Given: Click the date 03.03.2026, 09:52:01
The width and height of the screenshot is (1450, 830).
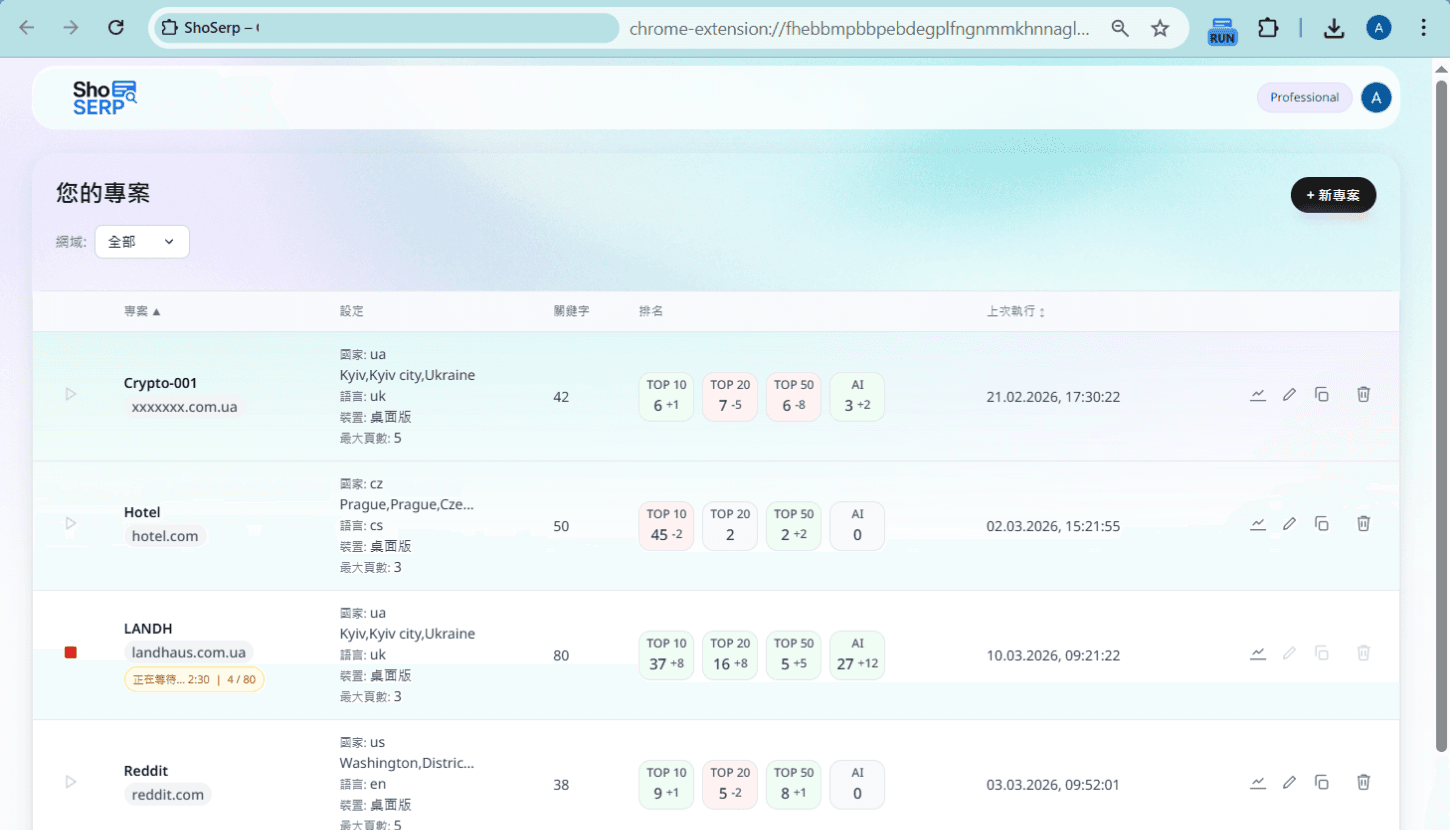Looking at the screenshot, I should tap(1053, 784).
